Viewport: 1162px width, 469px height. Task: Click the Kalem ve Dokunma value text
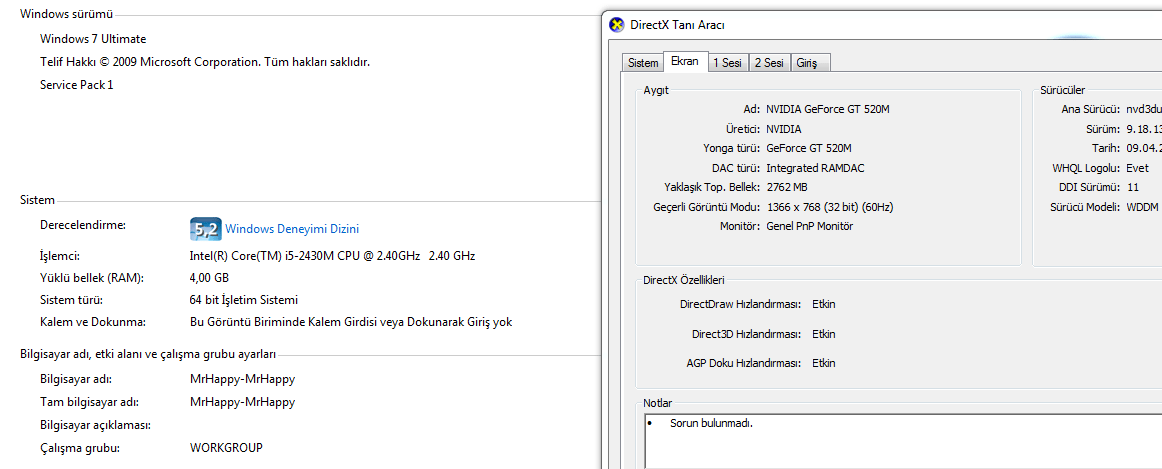pos(351,322)
